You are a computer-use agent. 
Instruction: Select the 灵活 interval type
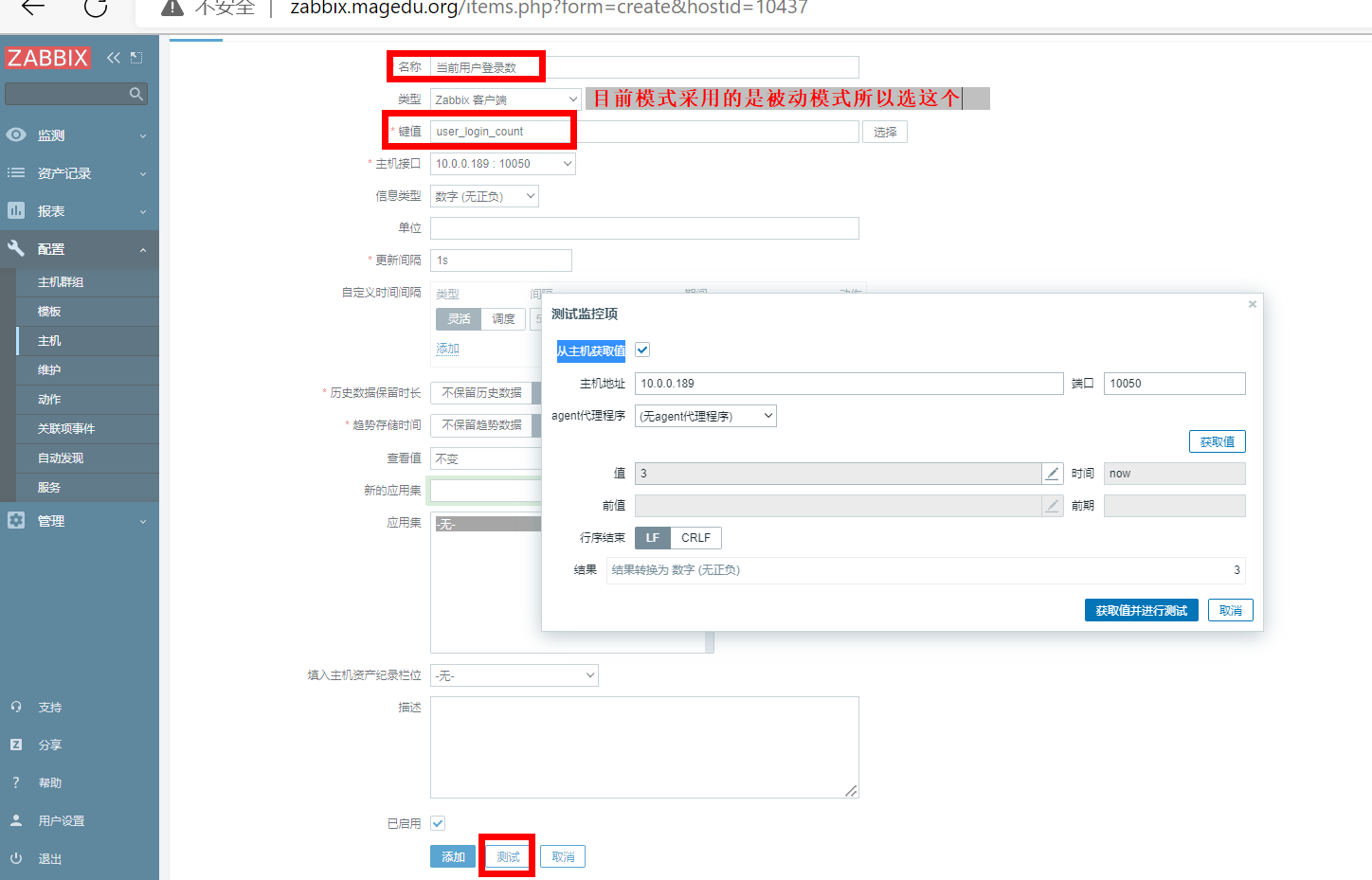coord(459,318)
